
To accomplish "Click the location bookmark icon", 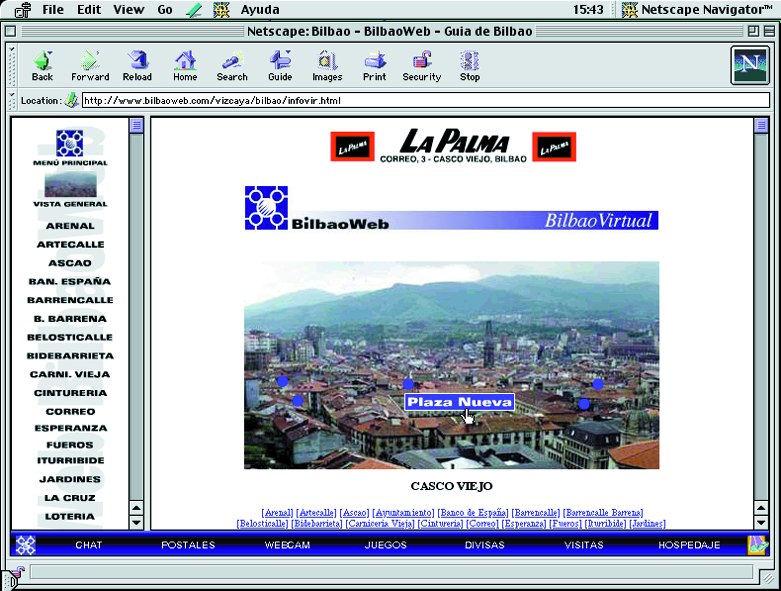I will point(72,100).
